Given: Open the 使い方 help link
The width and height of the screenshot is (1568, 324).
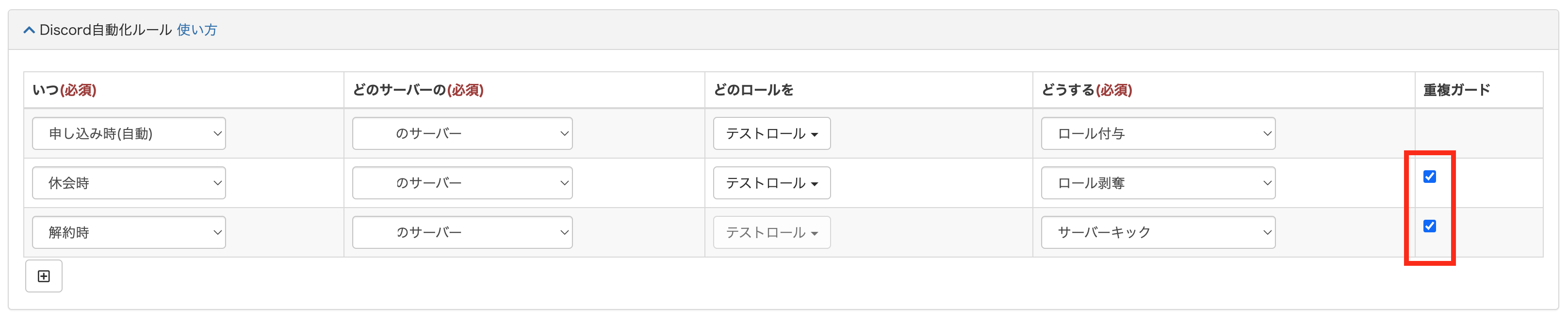Looking at the screenshot, I should pos(196,31).
